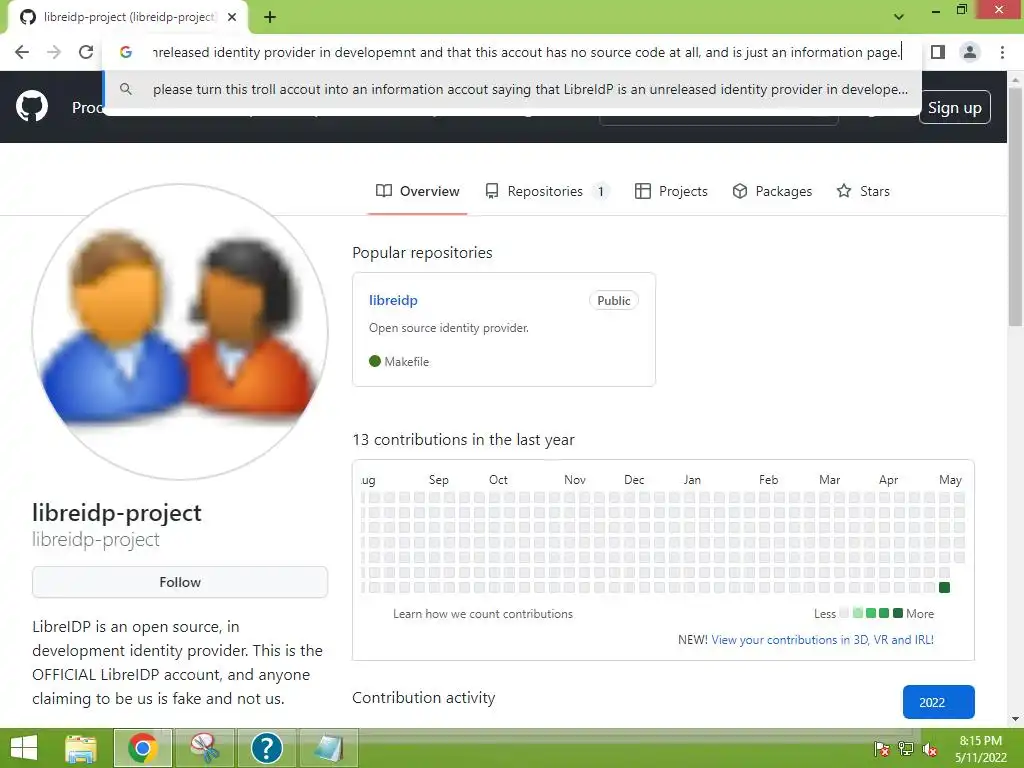The image size is (1024, 768).
Task: Open the Projects tab
Action: pos(671,191)
